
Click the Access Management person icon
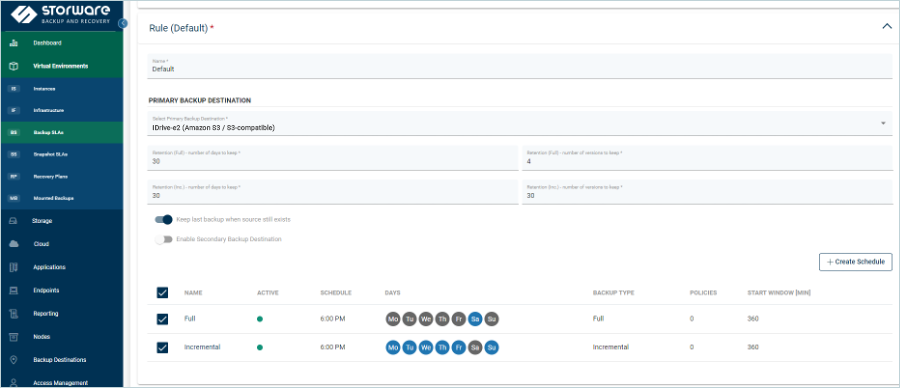click(14, 382)
